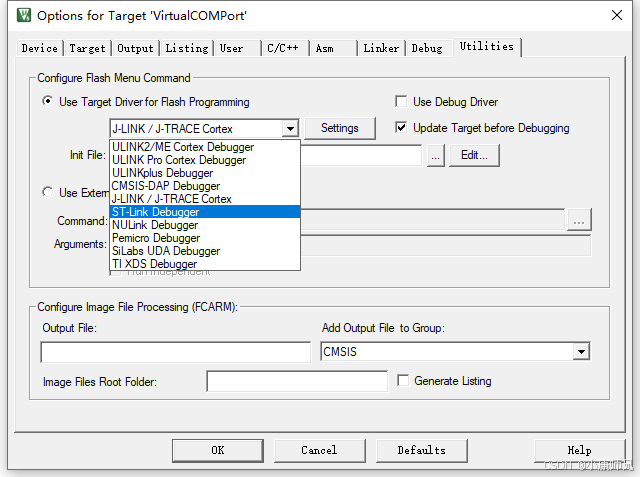
Task: Click the Output File input field
Action: [x=176, y=352]
